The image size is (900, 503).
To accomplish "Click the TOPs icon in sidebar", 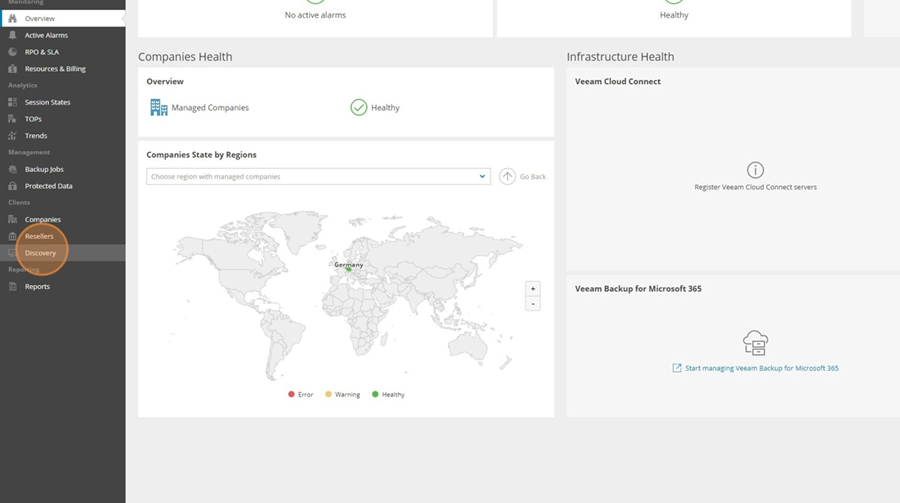I will [13, 119].
